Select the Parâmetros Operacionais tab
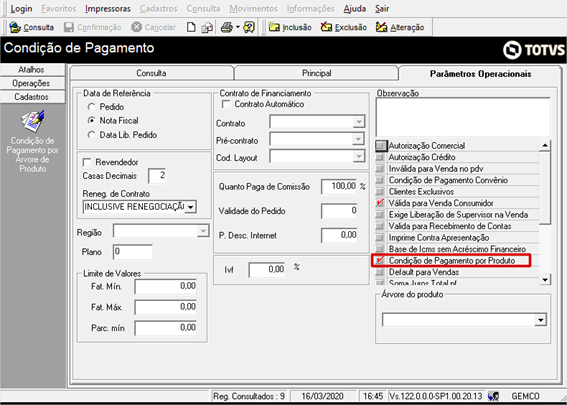The height and width of the screenshot is (405, 567). click(x=481, y=74)
